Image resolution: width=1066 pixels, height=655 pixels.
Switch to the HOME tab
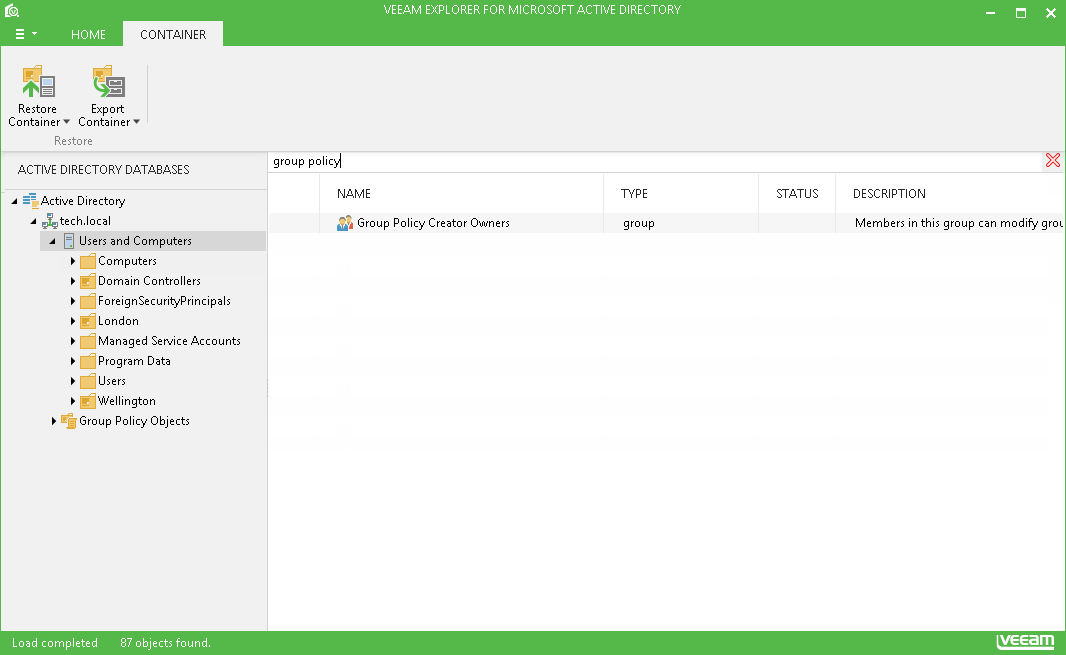[88, 35]
